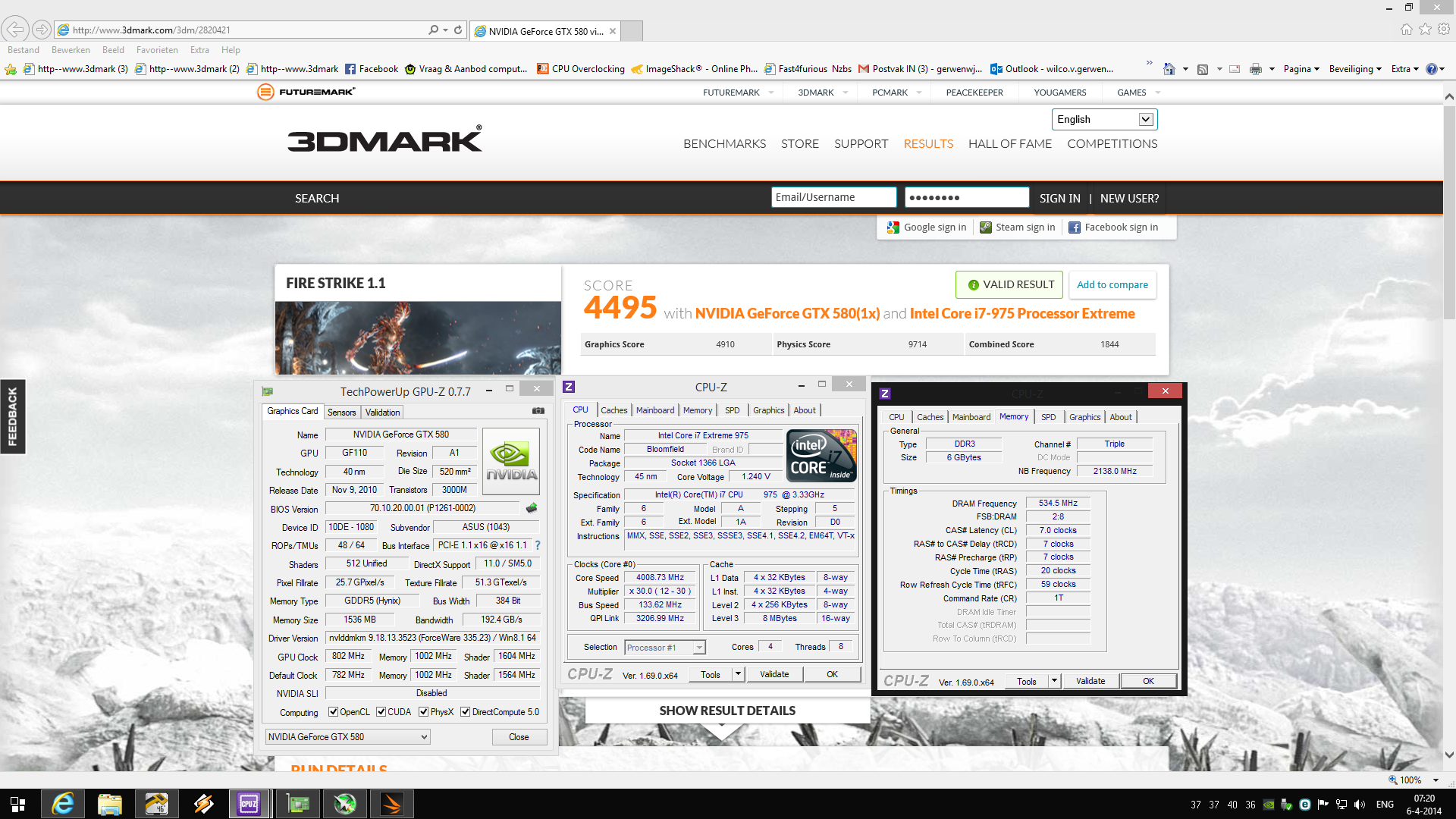Click the GPU-Z graphics card taskbar icon

click(x=297, y=804)
